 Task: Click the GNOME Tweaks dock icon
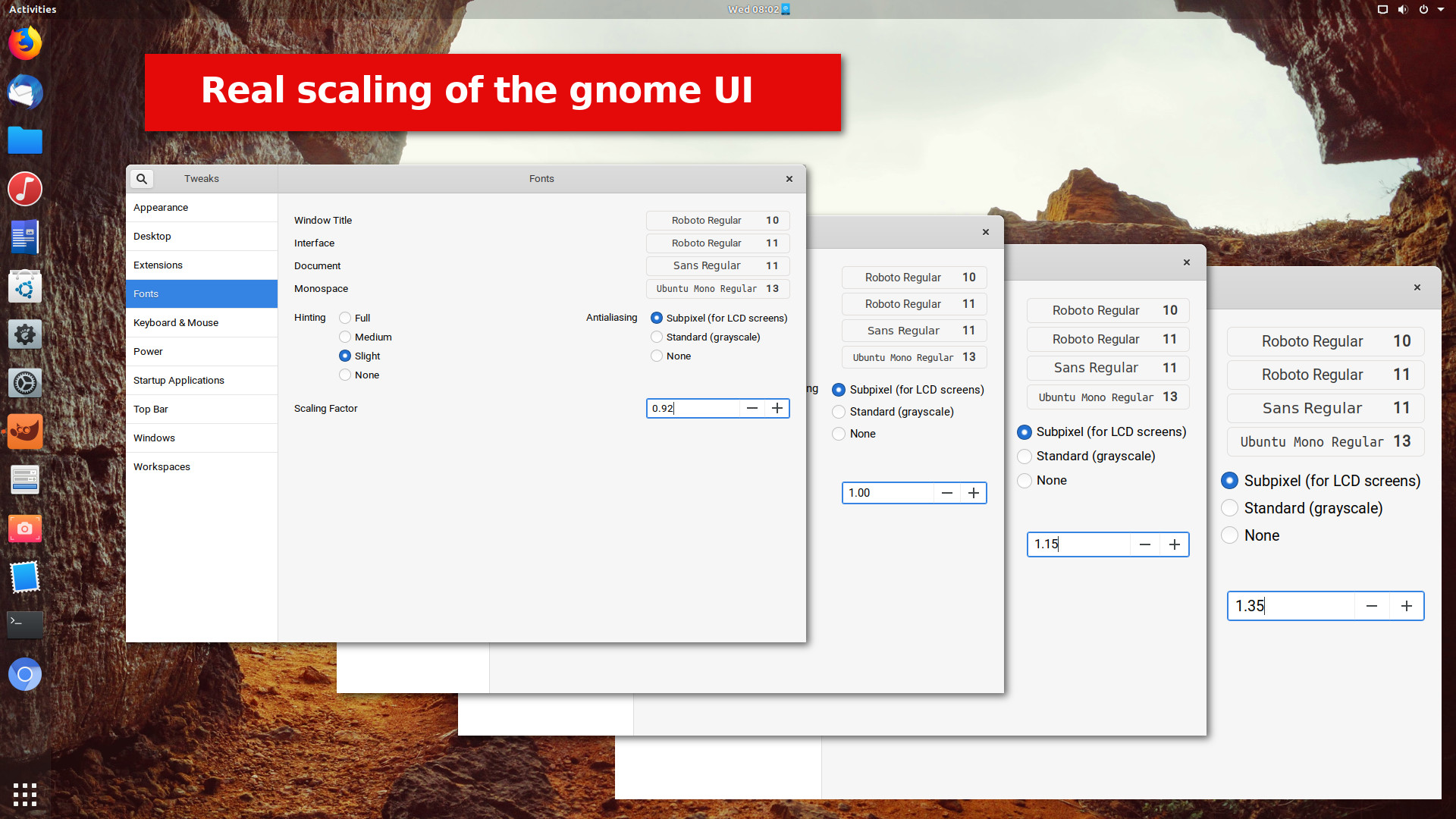(25, 334)
